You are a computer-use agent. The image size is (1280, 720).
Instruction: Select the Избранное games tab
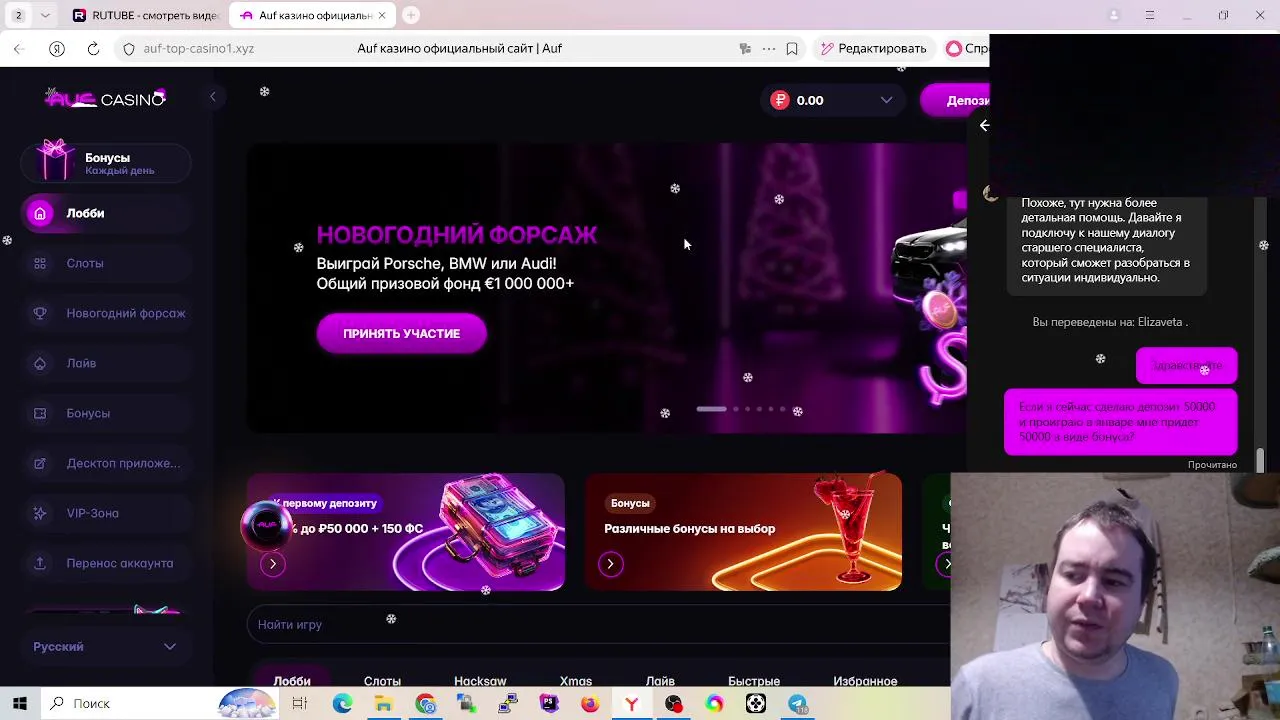tap(865, 681)
